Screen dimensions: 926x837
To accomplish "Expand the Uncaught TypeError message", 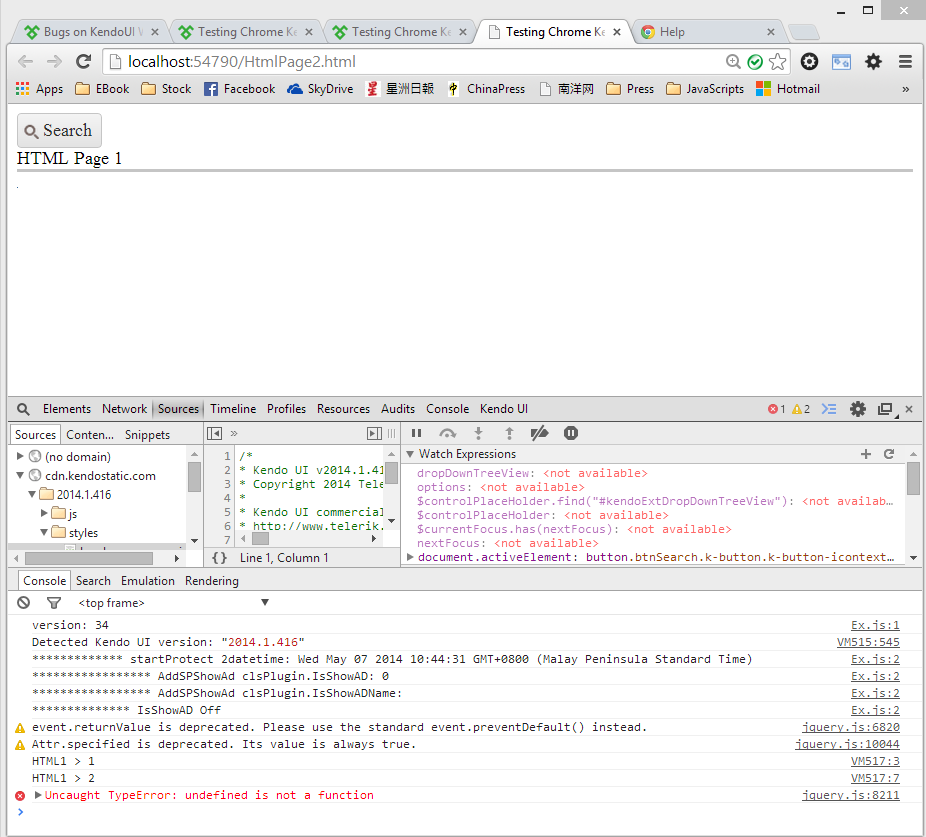I will click(39, 796).
